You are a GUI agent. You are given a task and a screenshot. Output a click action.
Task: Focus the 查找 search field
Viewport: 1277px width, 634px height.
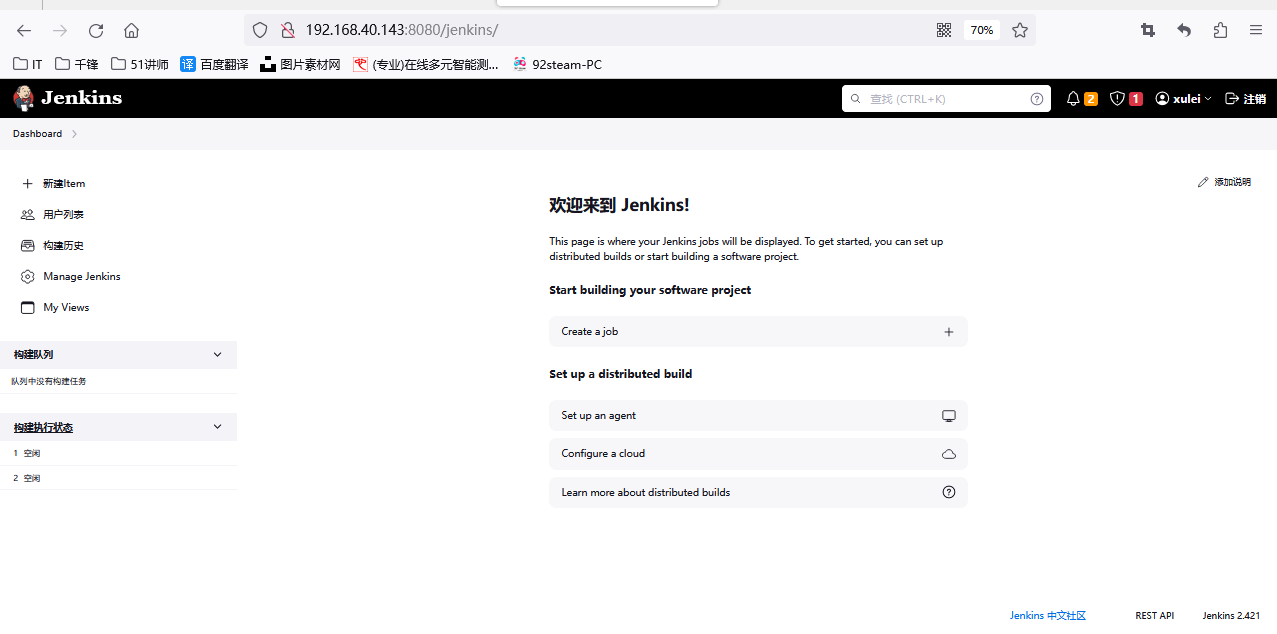946,99
